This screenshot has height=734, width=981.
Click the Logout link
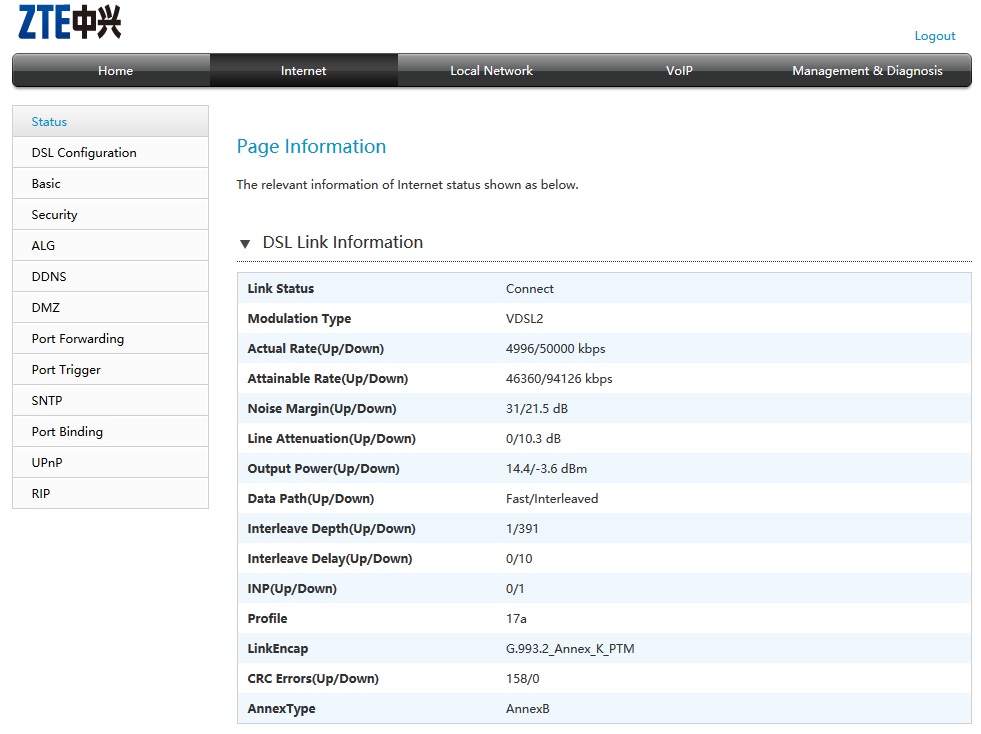click(934, 36)
